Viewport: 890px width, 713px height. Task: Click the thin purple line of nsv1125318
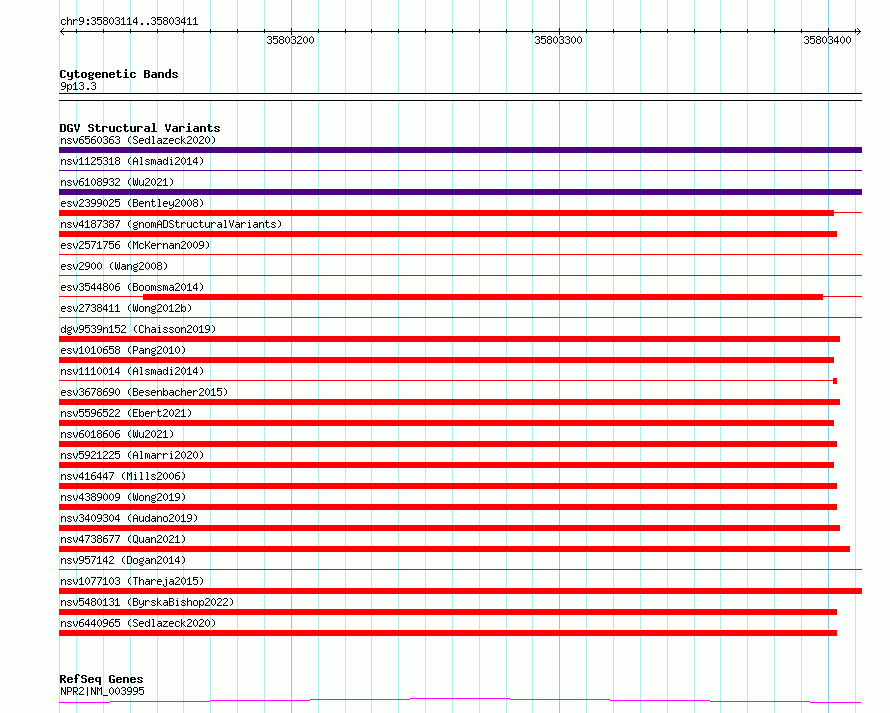460,171
